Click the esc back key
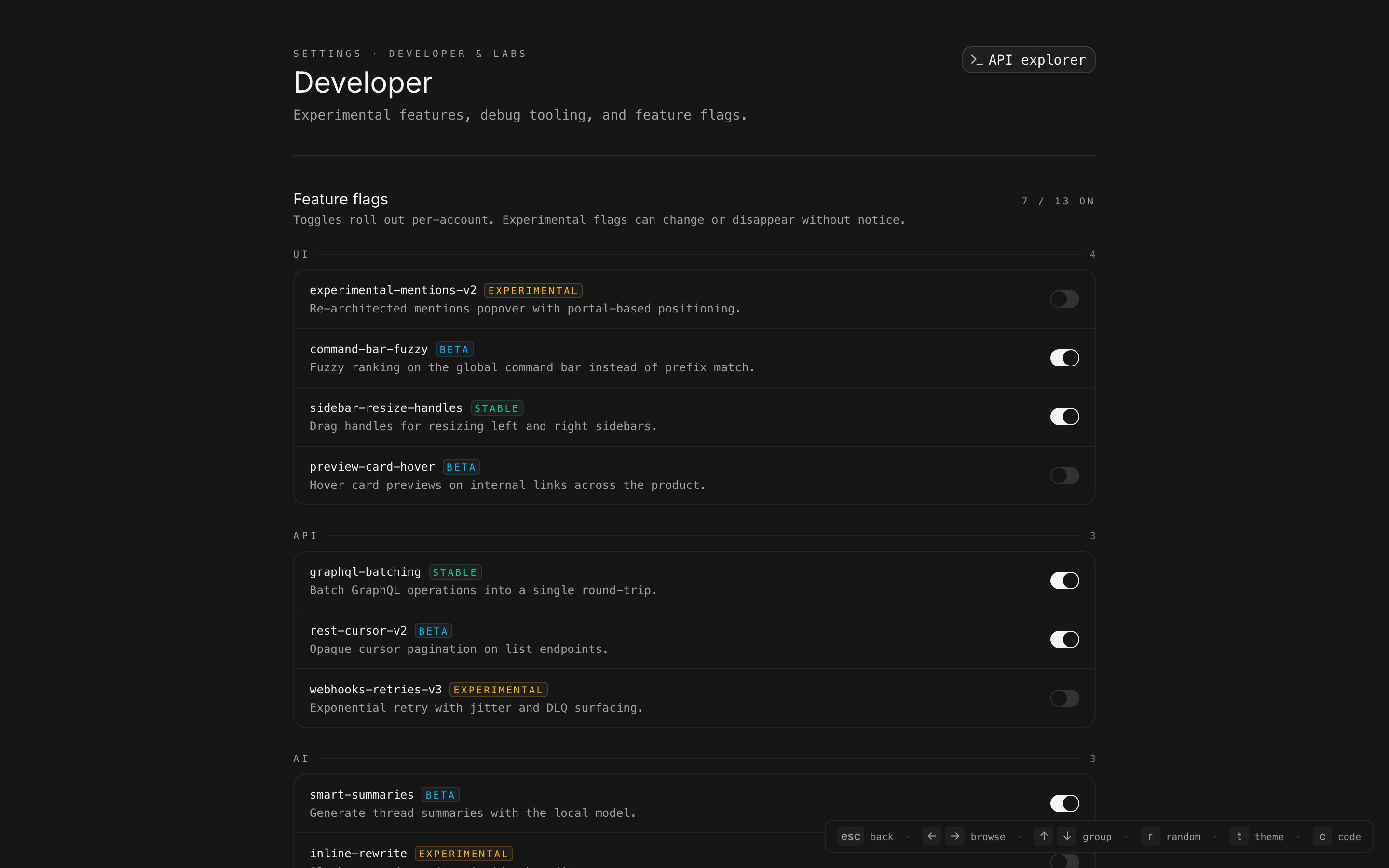 [x=850, y=837]
